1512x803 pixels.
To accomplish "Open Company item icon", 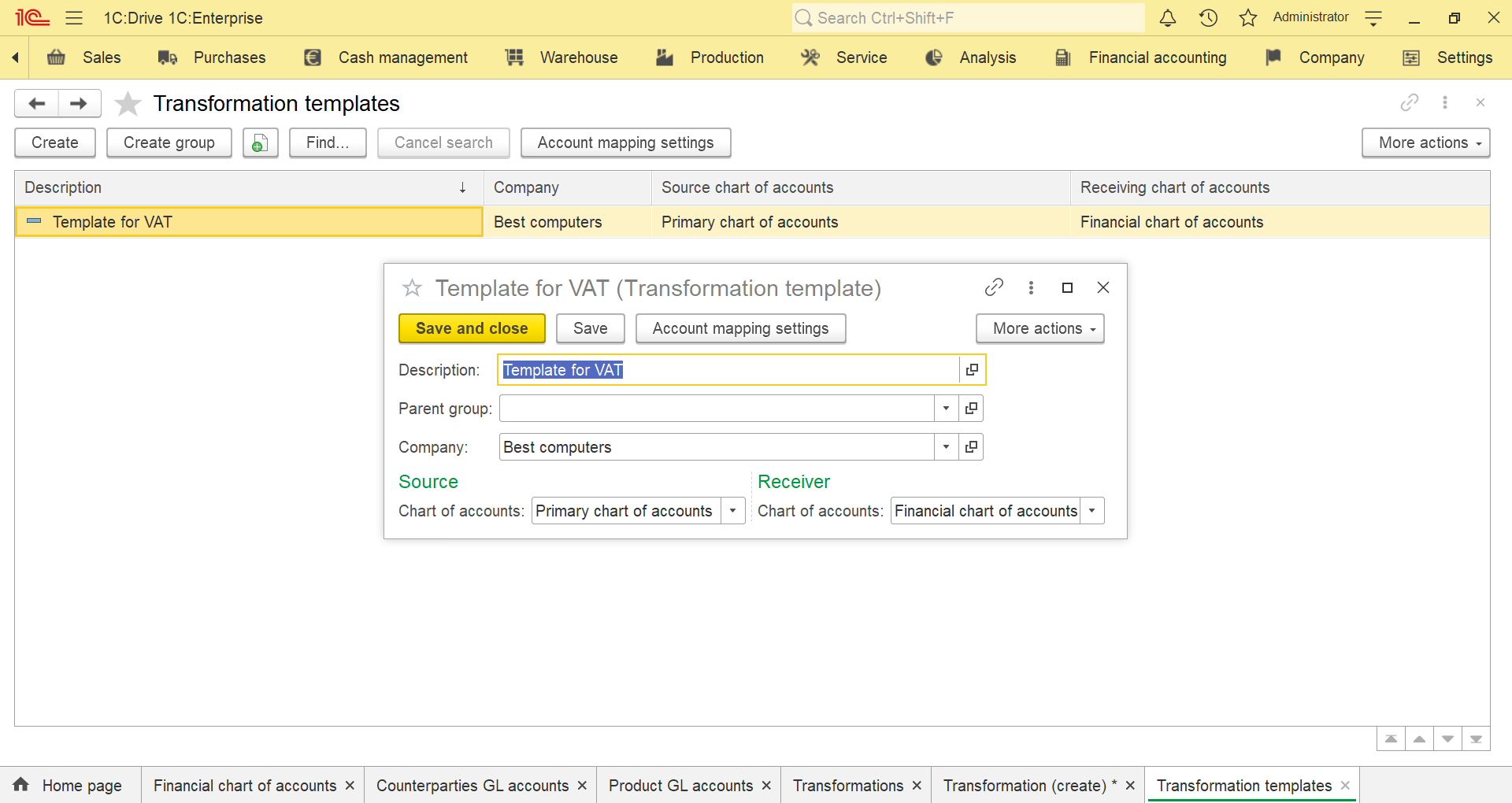I will (971, 447).
